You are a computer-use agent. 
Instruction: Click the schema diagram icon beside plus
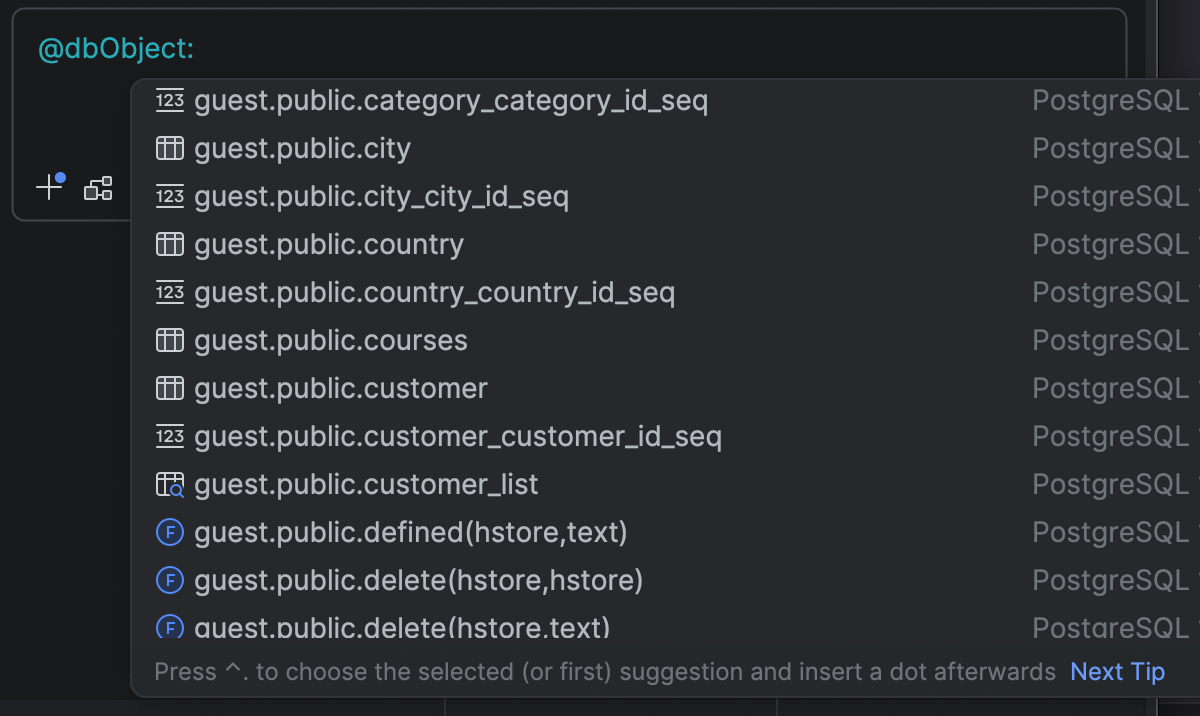(x=98, y=188)
